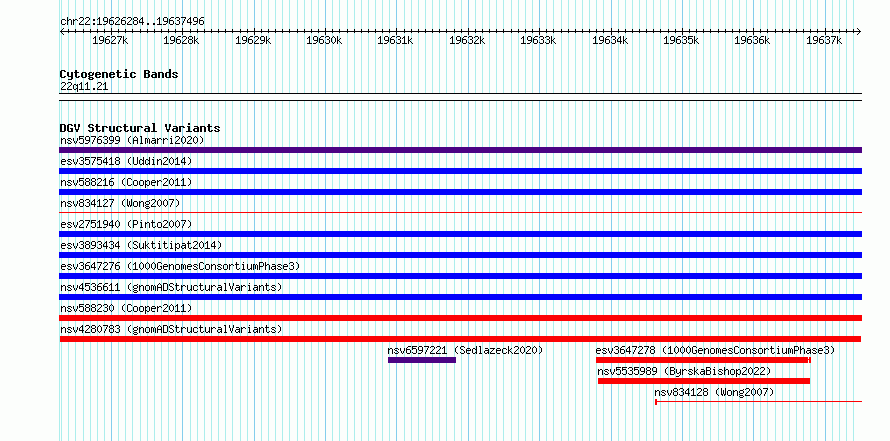Image resolution: width=890 pixels, height=441 pixels.
Task: Open nsv6597221 (Sedlazeck2020) label
Action: pyautogui.click(x=465, y=350)
